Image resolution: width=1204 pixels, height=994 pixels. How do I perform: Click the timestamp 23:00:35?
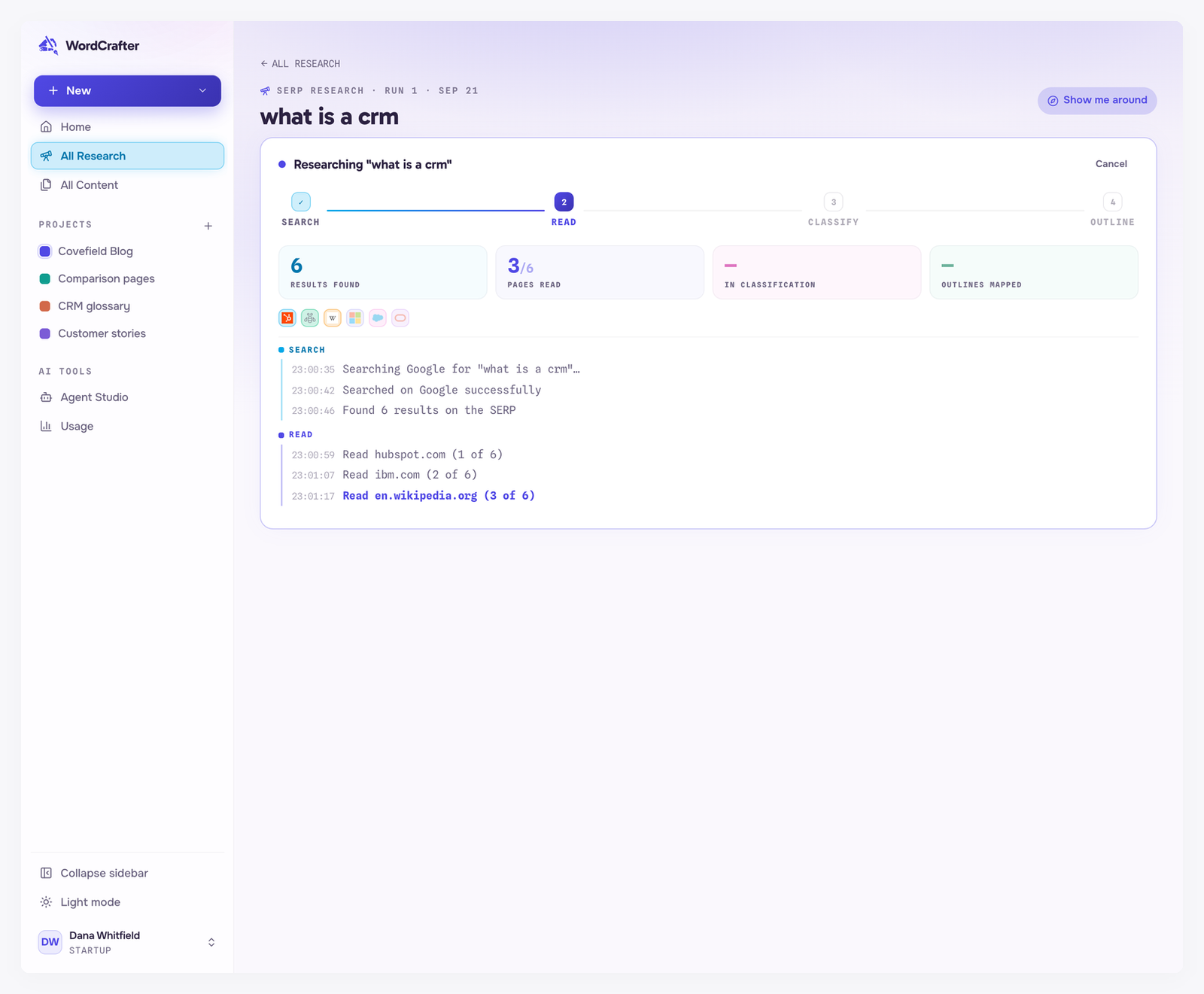point(313,369)
